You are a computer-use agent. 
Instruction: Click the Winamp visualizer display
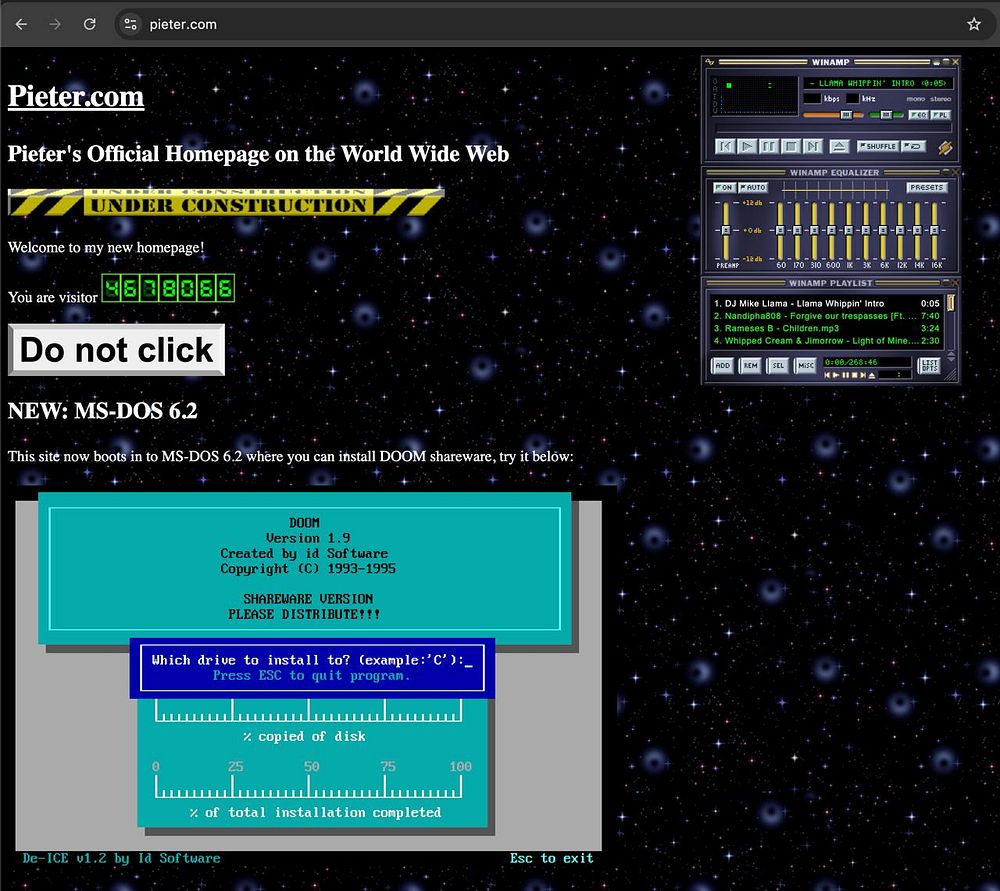(x=755, y=96)
